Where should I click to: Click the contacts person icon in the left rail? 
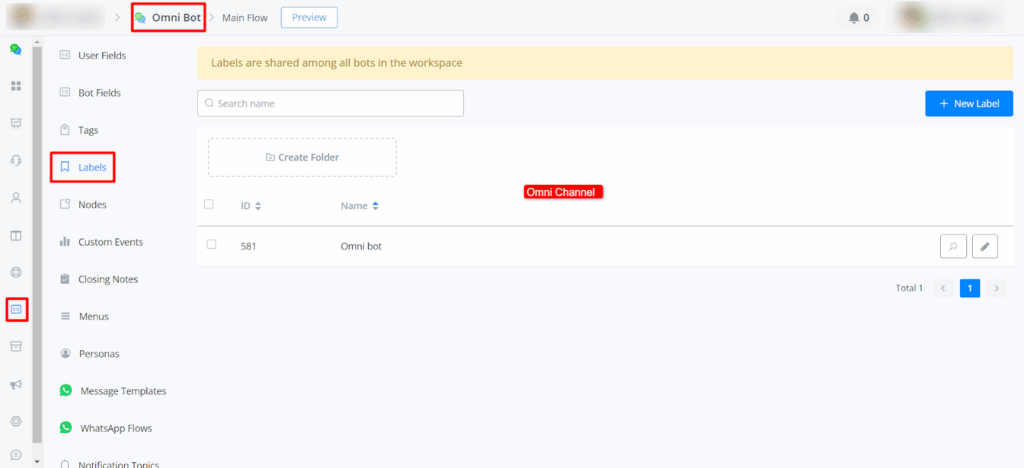pyautogui.click(x=16, y=198)
